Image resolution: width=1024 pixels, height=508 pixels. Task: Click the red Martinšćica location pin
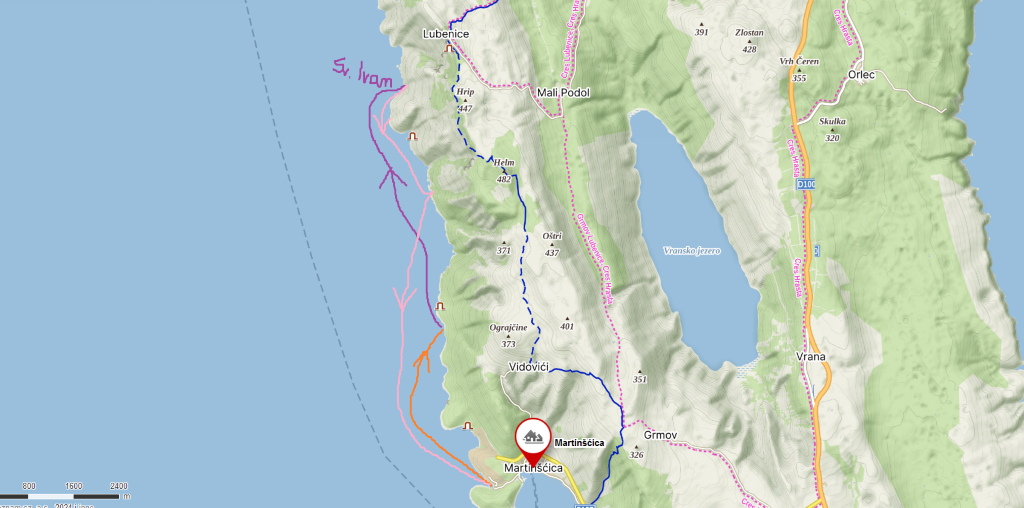(534, 441)
